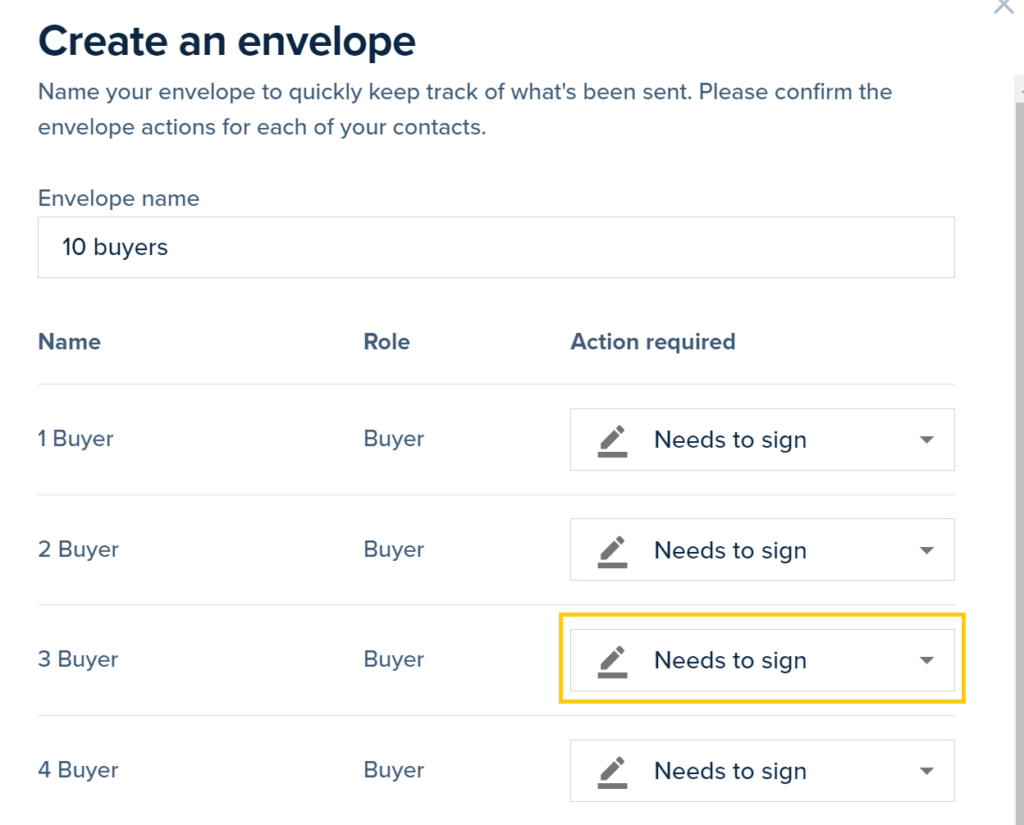Viewport: 1024px width, 825px height.
Task: Select the "2 Buyer" contact name
Action: click(x=78, y=549)
